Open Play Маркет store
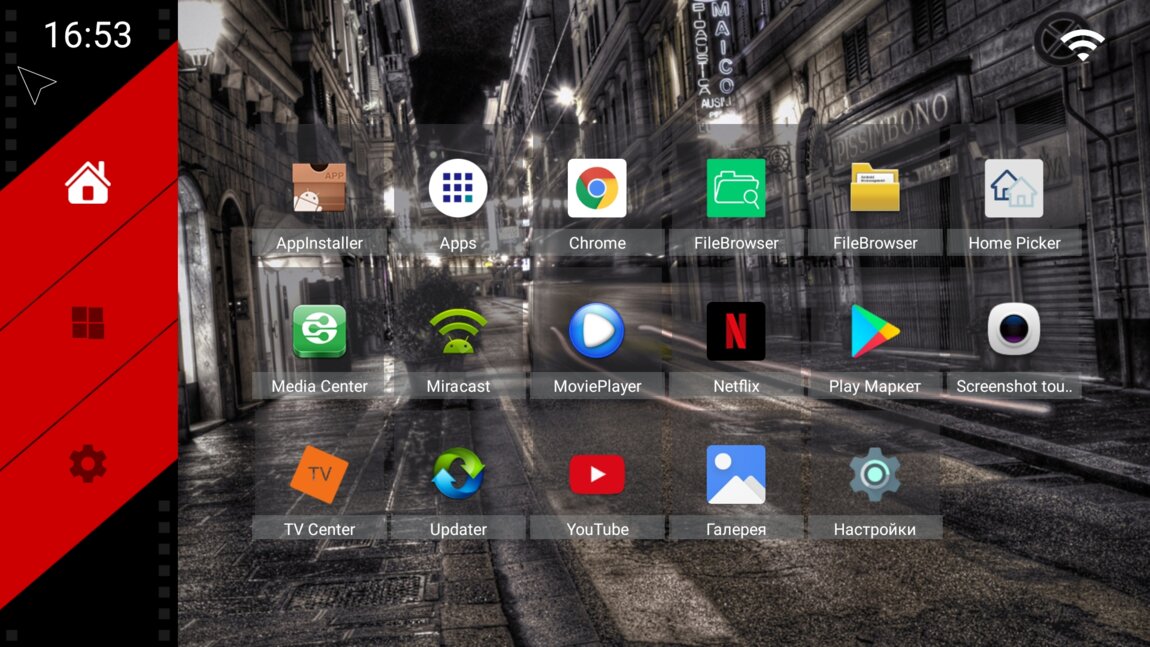The width and height of the screenshot is (1150, 647). click(875, 332)
